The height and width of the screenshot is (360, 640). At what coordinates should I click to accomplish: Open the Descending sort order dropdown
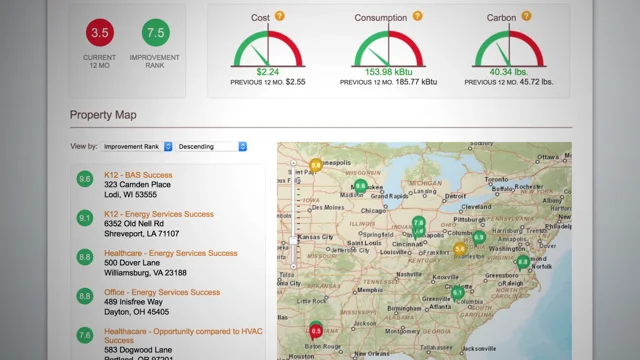tap(211, 147)
